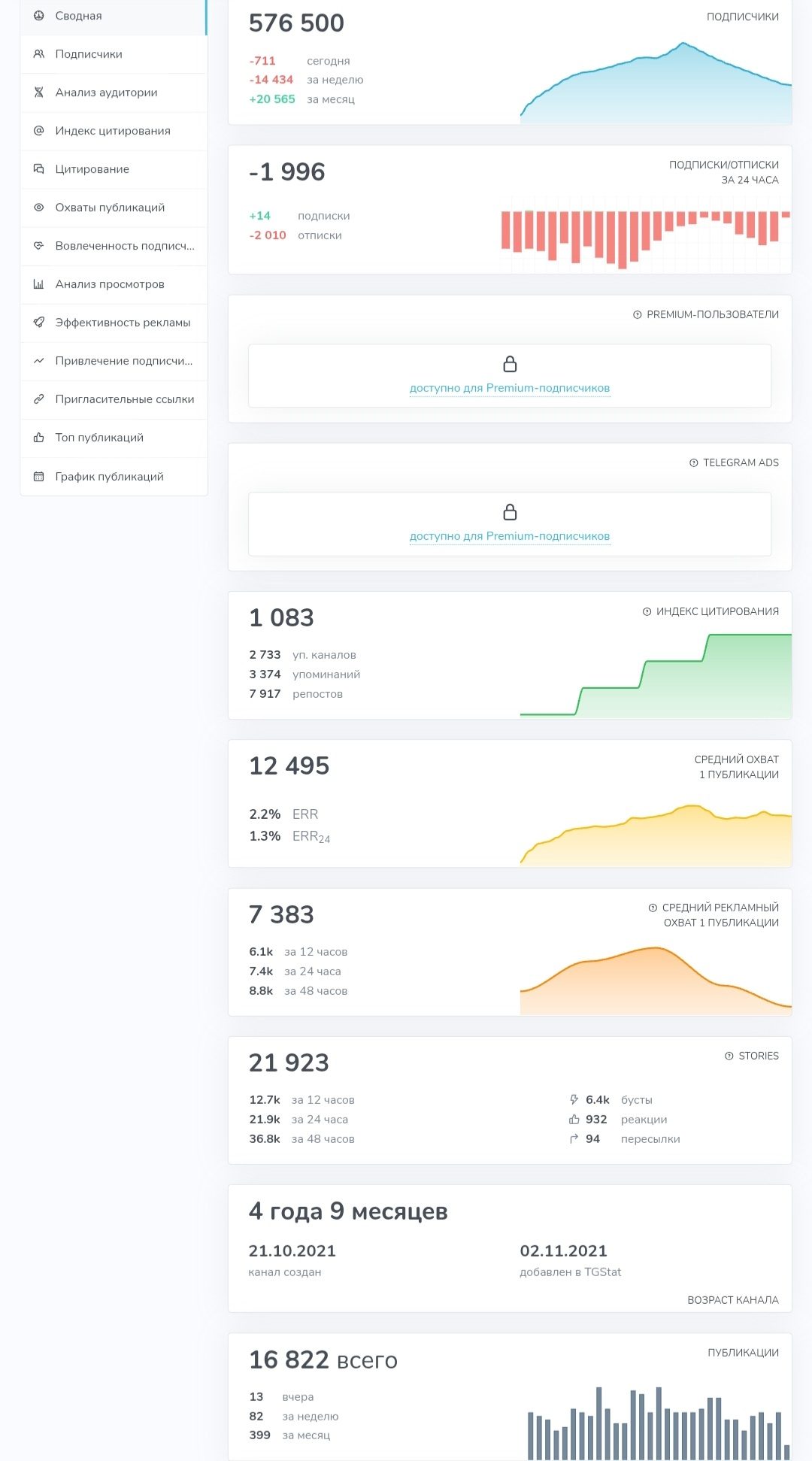The height and width of the screenshot is (1461, 812).
Task: Open the Цитирование sidebar section
Action: [x=114, y=169]
